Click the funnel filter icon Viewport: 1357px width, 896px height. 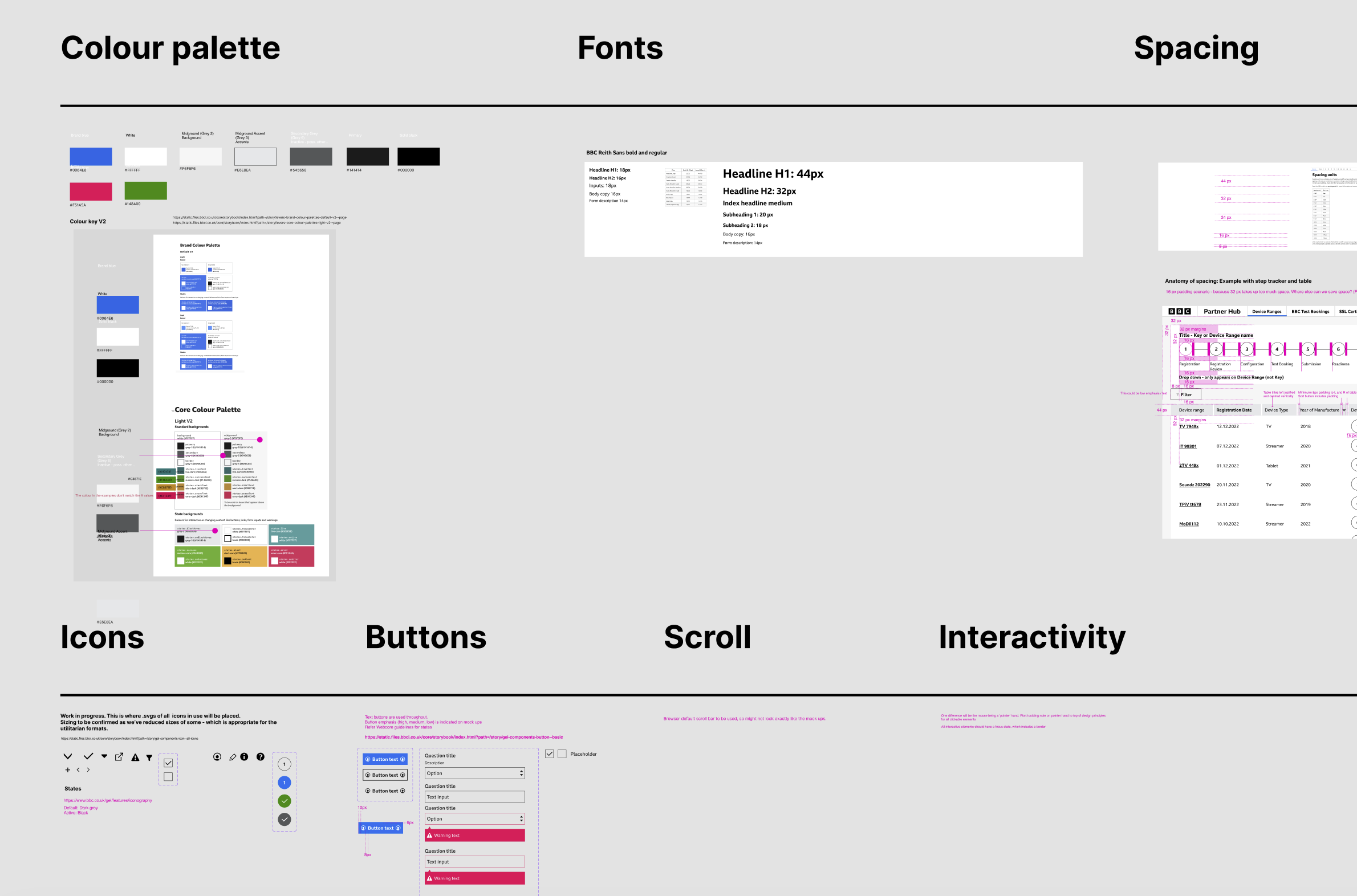click(149, 757)
